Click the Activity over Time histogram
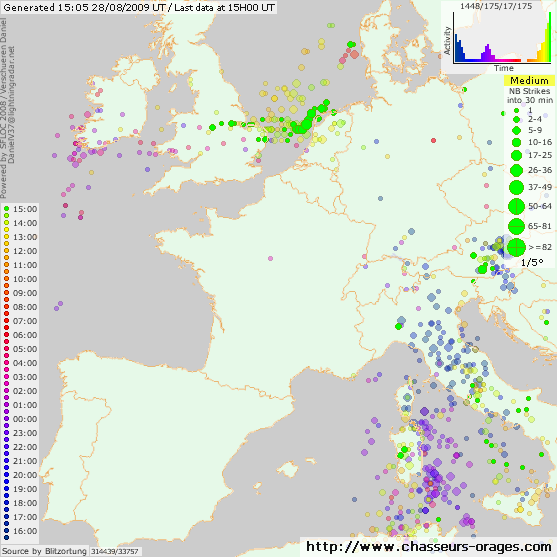 pos(502,38)
